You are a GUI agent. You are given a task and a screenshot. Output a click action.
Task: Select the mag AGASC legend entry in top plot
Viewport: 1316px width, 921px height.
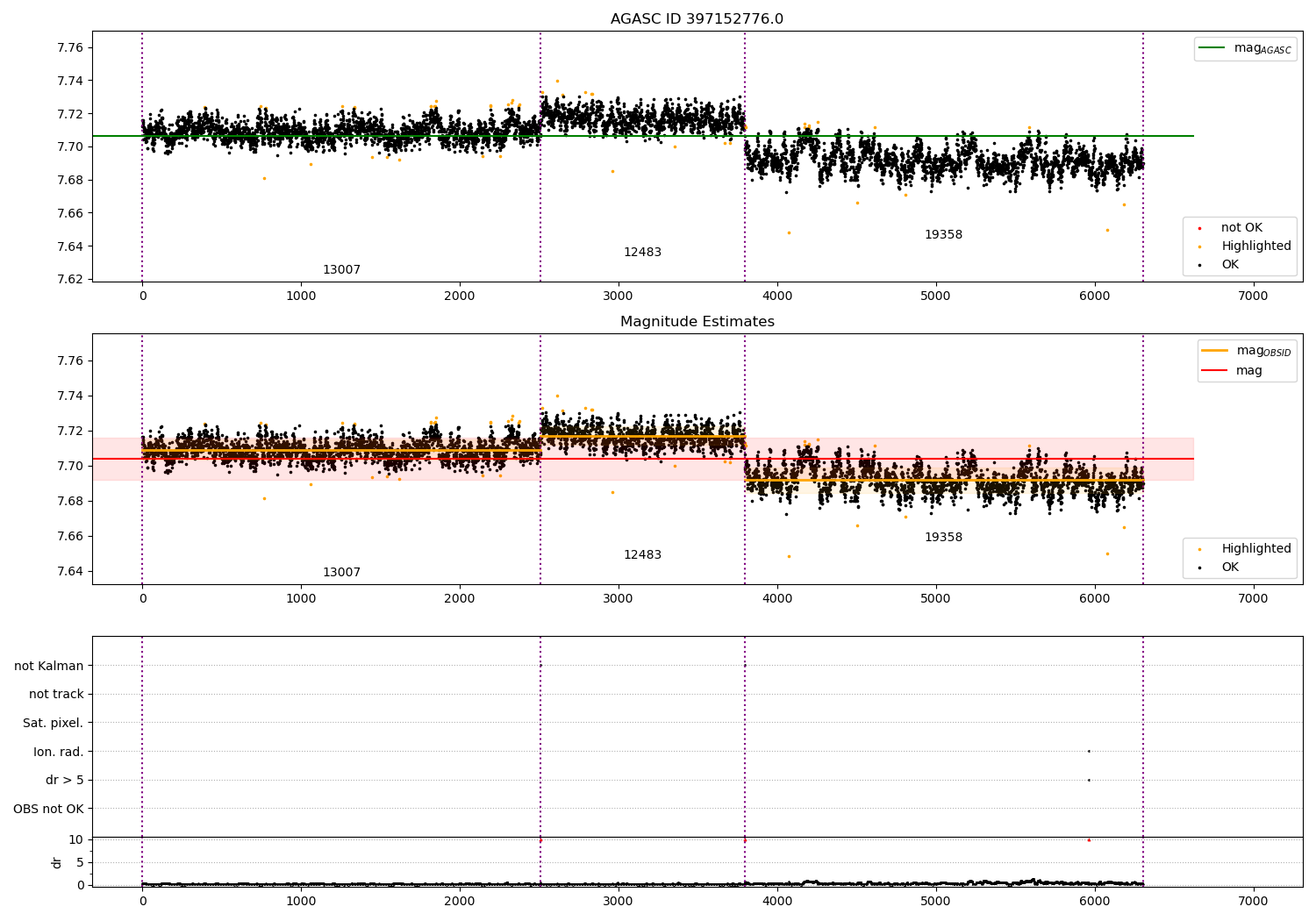point(1245,48)
